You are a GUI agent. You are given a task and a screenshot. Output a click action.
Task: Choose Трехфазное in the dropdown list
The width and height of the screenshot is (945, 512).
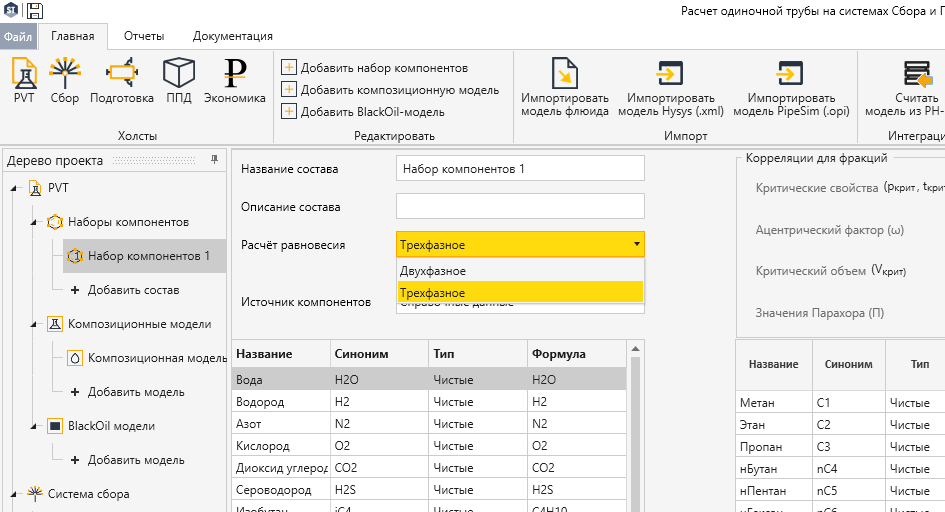pos(520,293)
